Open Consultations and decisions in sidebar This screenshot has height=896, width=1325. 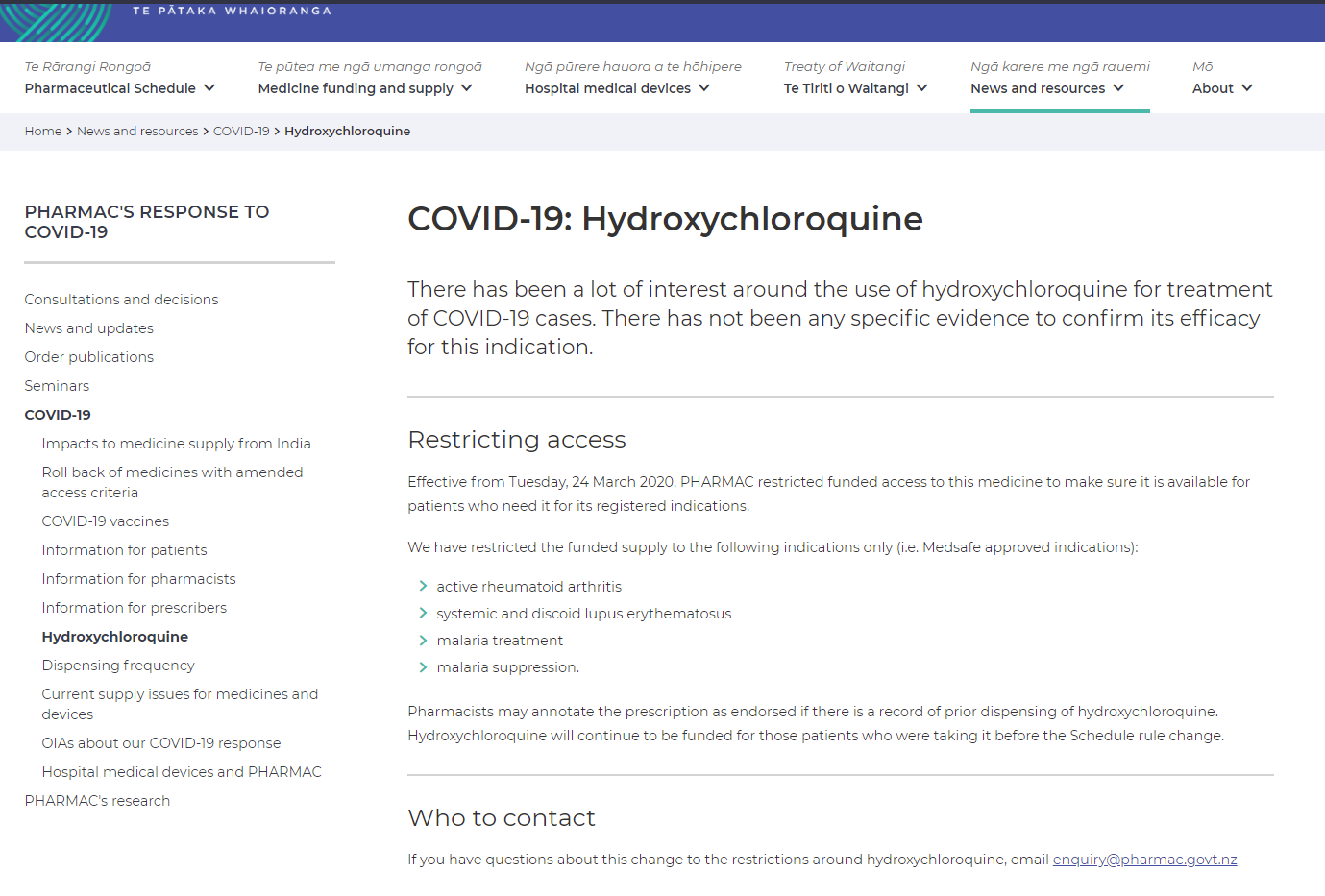tap(121, 300)
